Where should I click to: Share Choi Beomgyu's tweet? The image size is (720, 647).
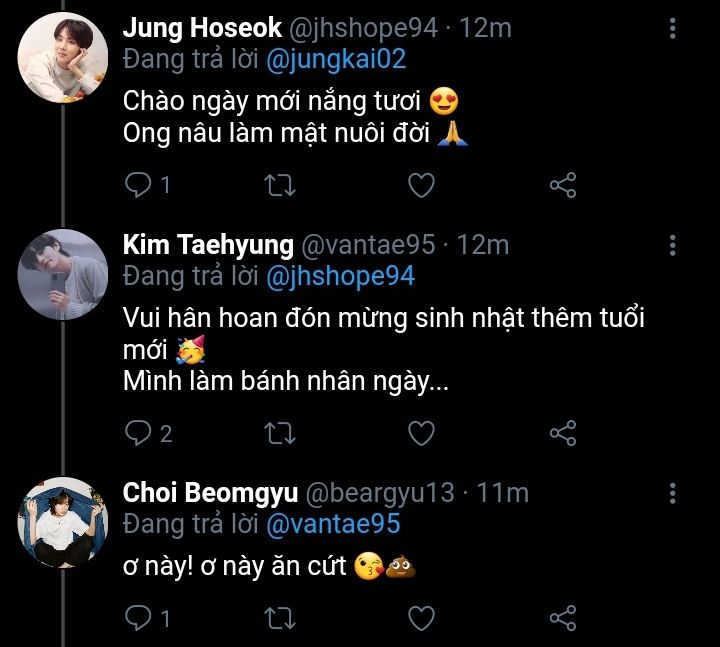point(563,617)
